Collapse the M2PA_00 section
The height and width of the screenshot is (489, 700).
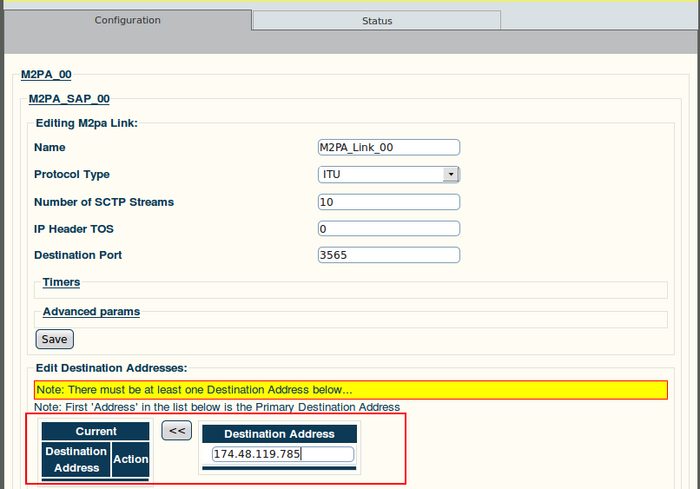coord(46,74)
